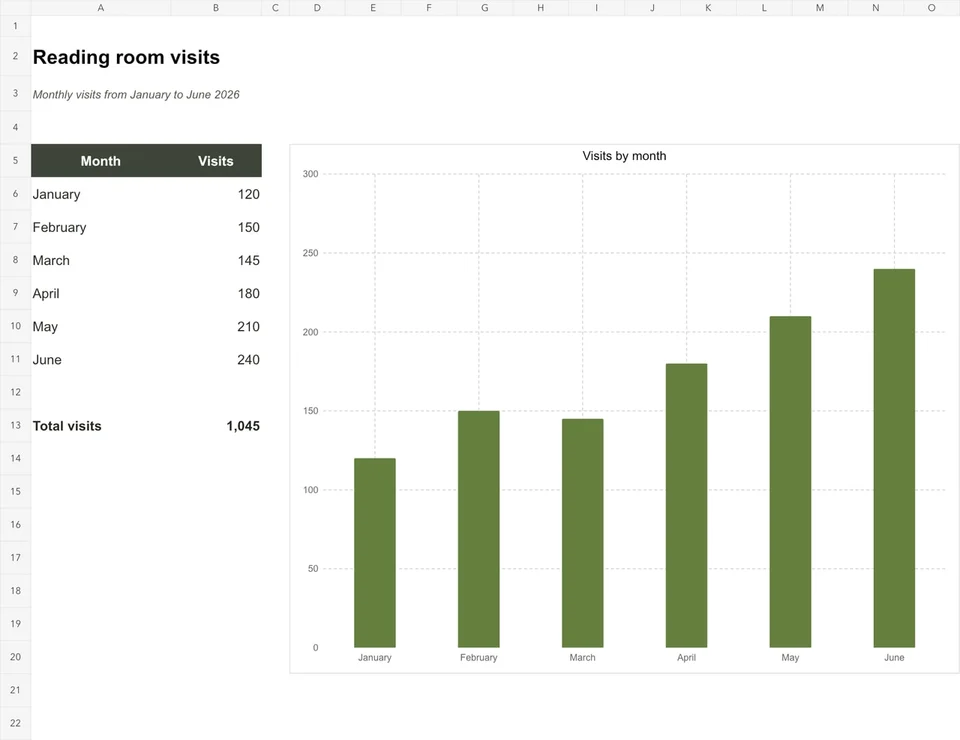Click the February bar in the chart
Image resolution: width=960 pixels, height=740 pixels.
[479, 529]
